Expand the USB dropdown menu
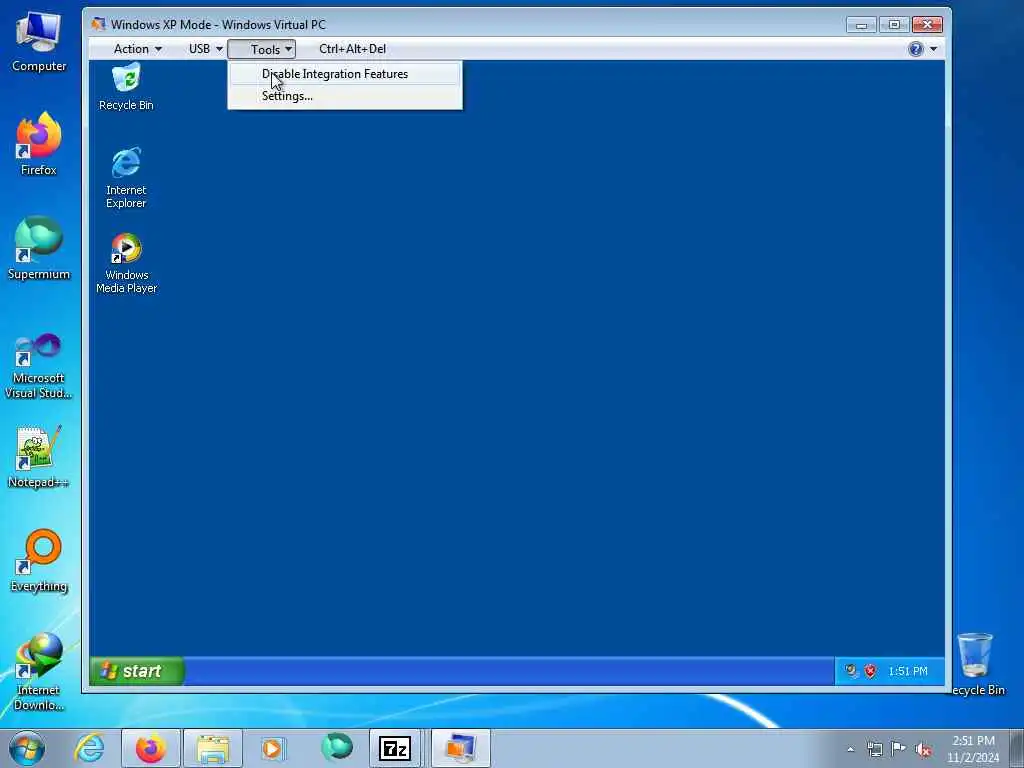The image size is (1024, 768). point(206,49)
